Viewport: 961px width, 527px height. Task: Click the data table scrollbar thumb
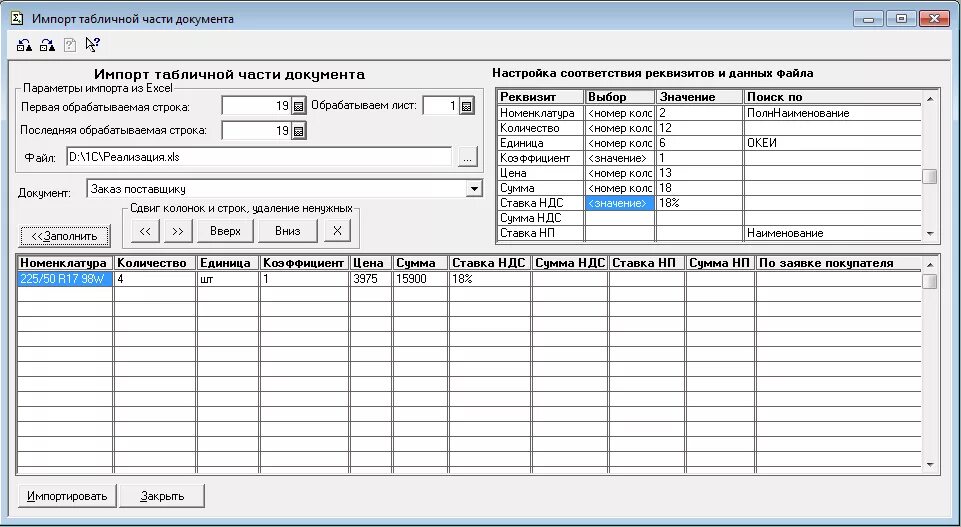tap(930, 281)
